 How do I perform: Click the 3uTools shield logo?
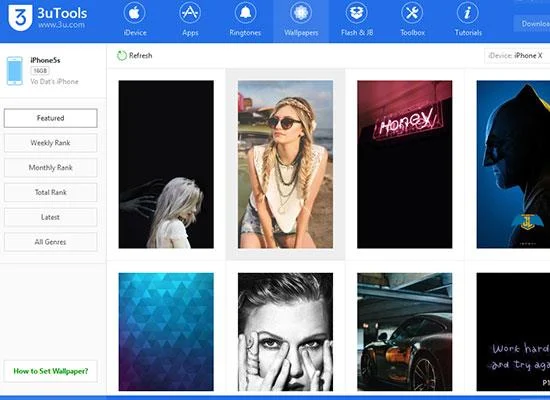(x=20, y=18)
